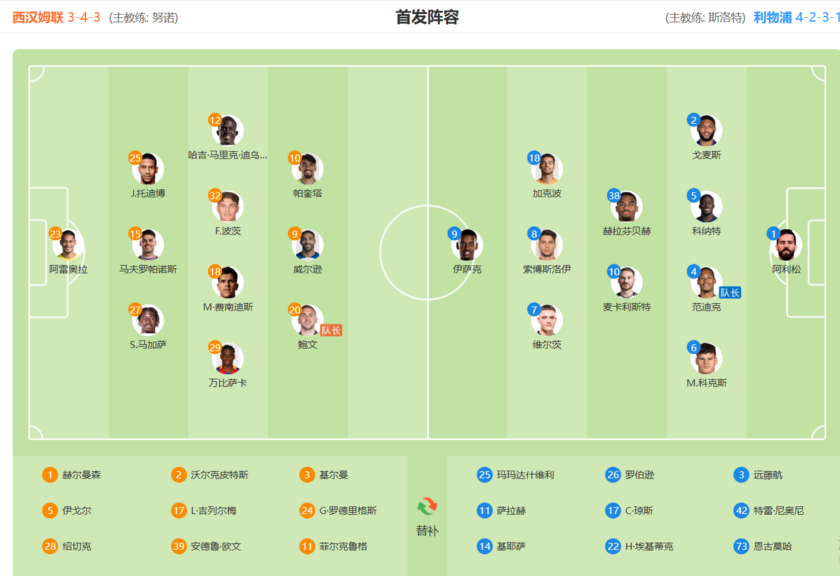This screenshot has height=576, width=840.
Task: Open captain 鲍文's player avatar
Action: pyautogui.click(x=308, y=321)
